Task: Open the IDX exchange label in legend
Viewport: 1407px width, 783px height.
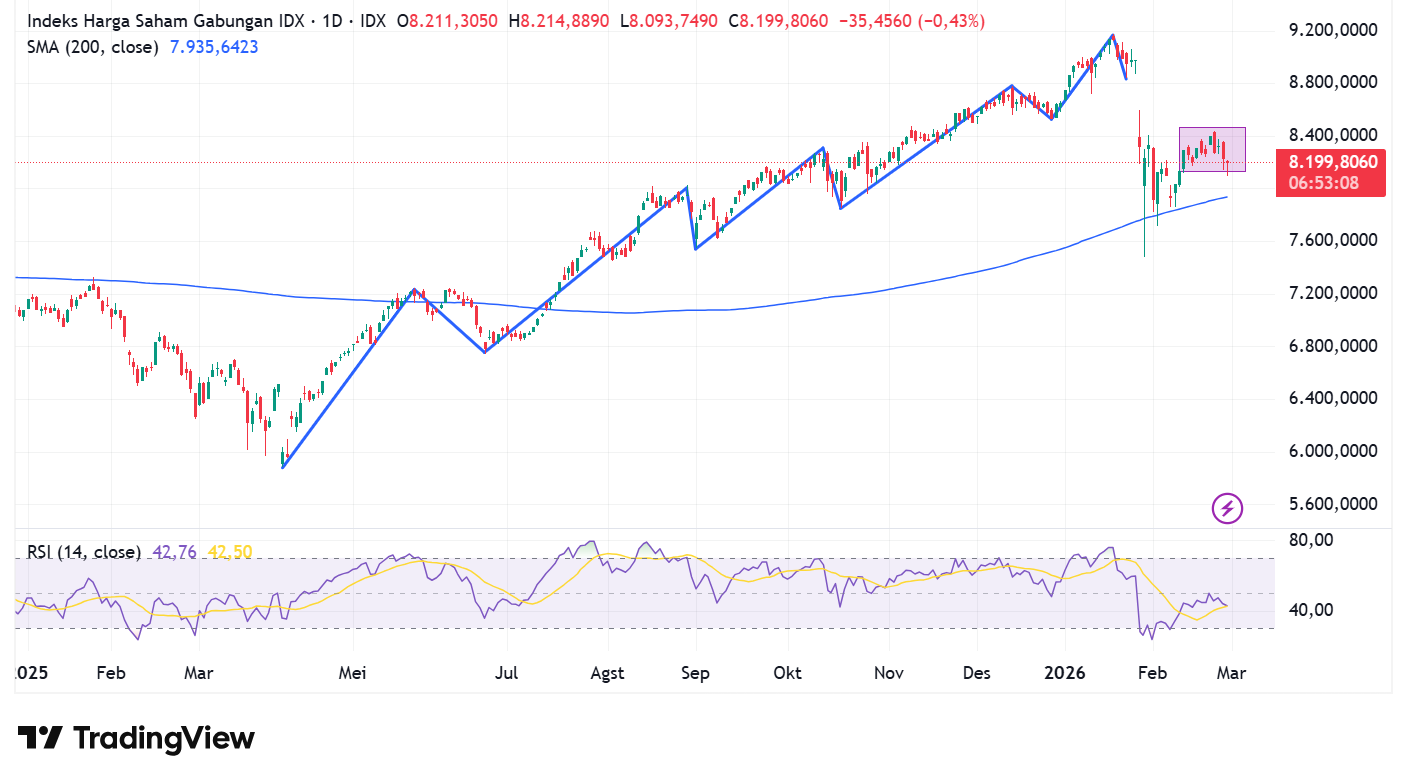Action: (376, 20)
